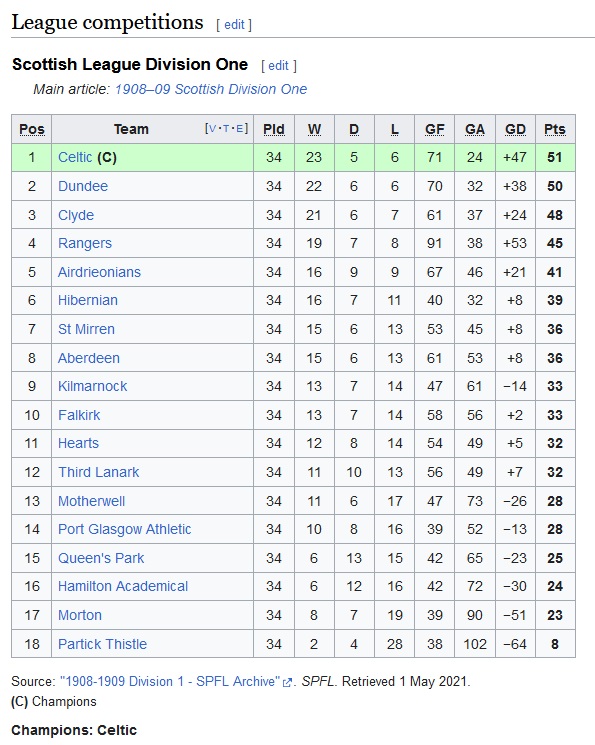
Task: Open the T (talk) template link
Action: tap(226, 129)
